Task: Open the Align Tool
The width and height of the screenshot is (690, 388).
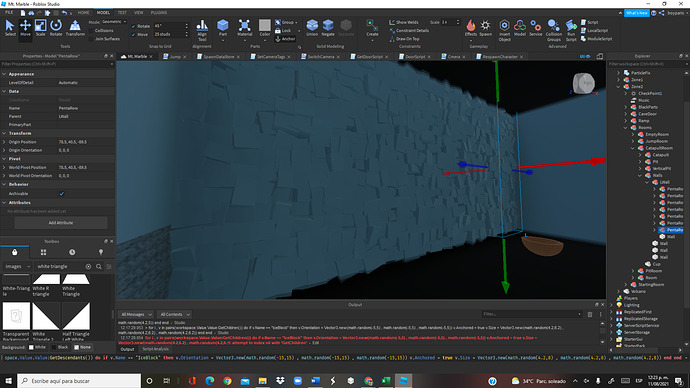Action: 202,30
